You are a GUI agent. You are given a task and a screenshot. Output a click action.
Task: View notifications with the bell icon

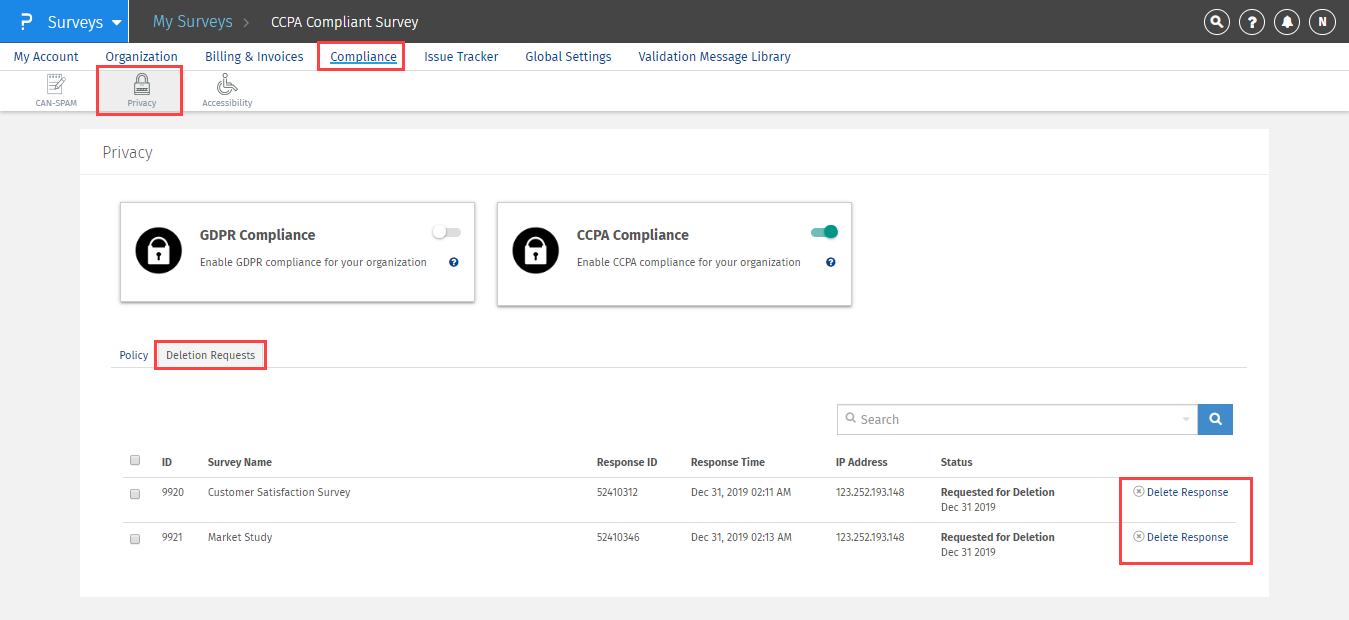(1287, 22)
